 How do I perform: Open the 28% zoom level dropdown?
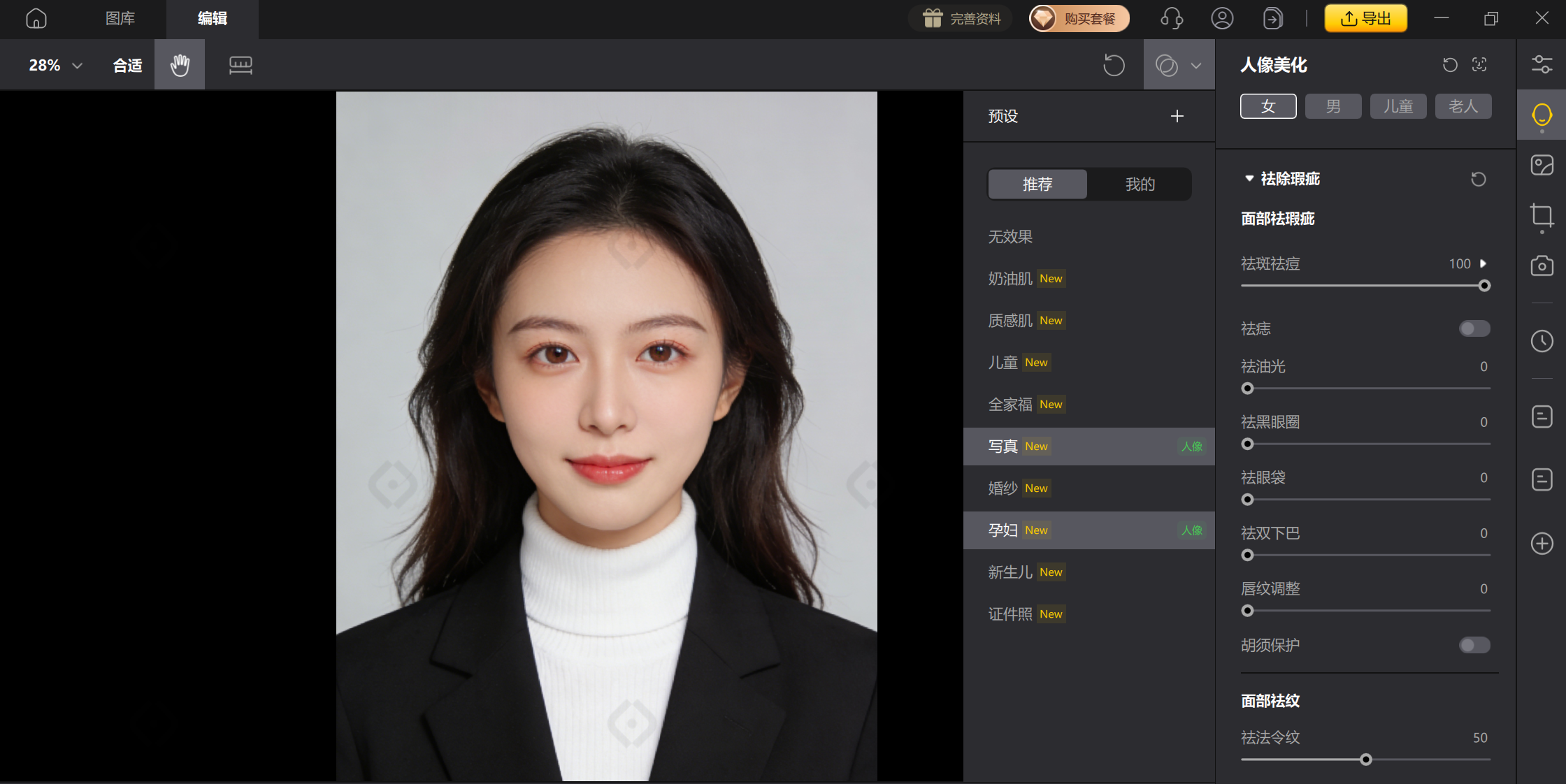[x=55, y=65]
